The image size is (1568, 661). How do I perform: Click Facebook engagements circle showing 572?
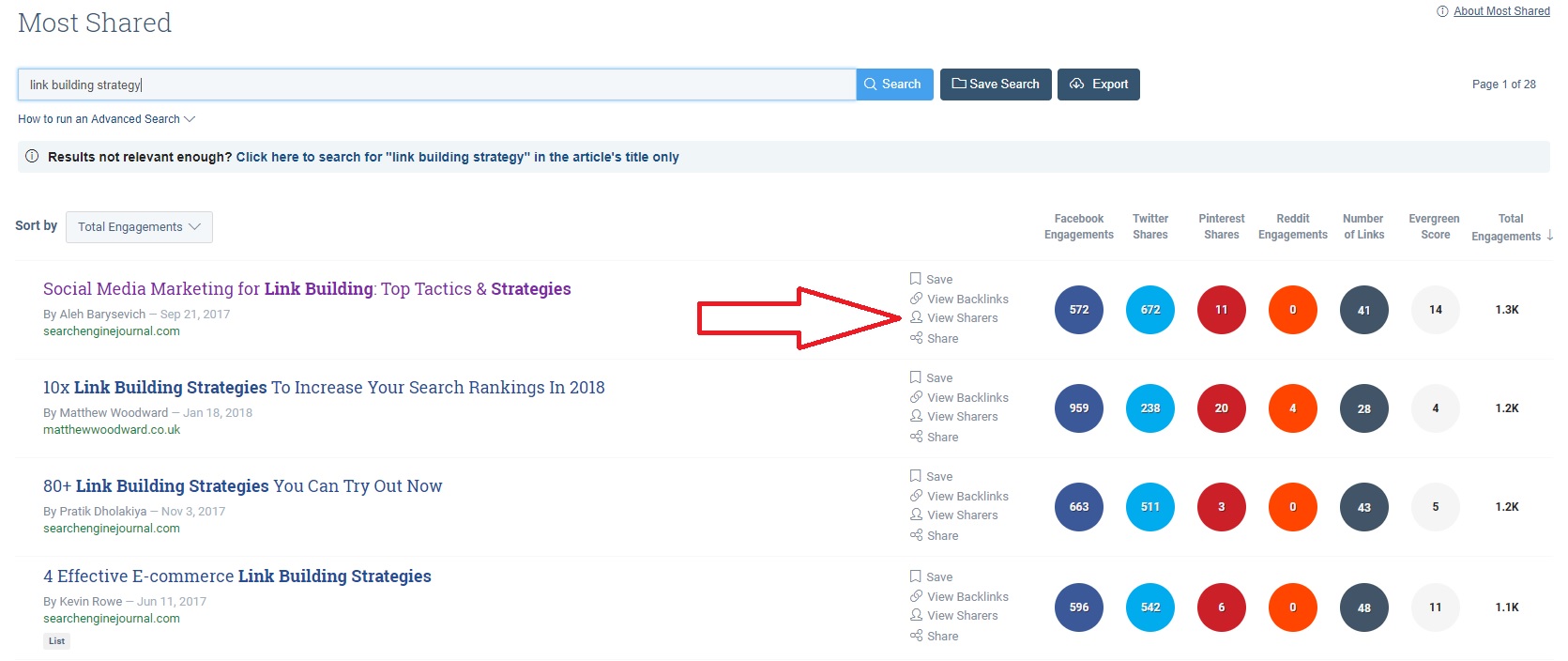pyautogui.click(x=1079, y=310)
